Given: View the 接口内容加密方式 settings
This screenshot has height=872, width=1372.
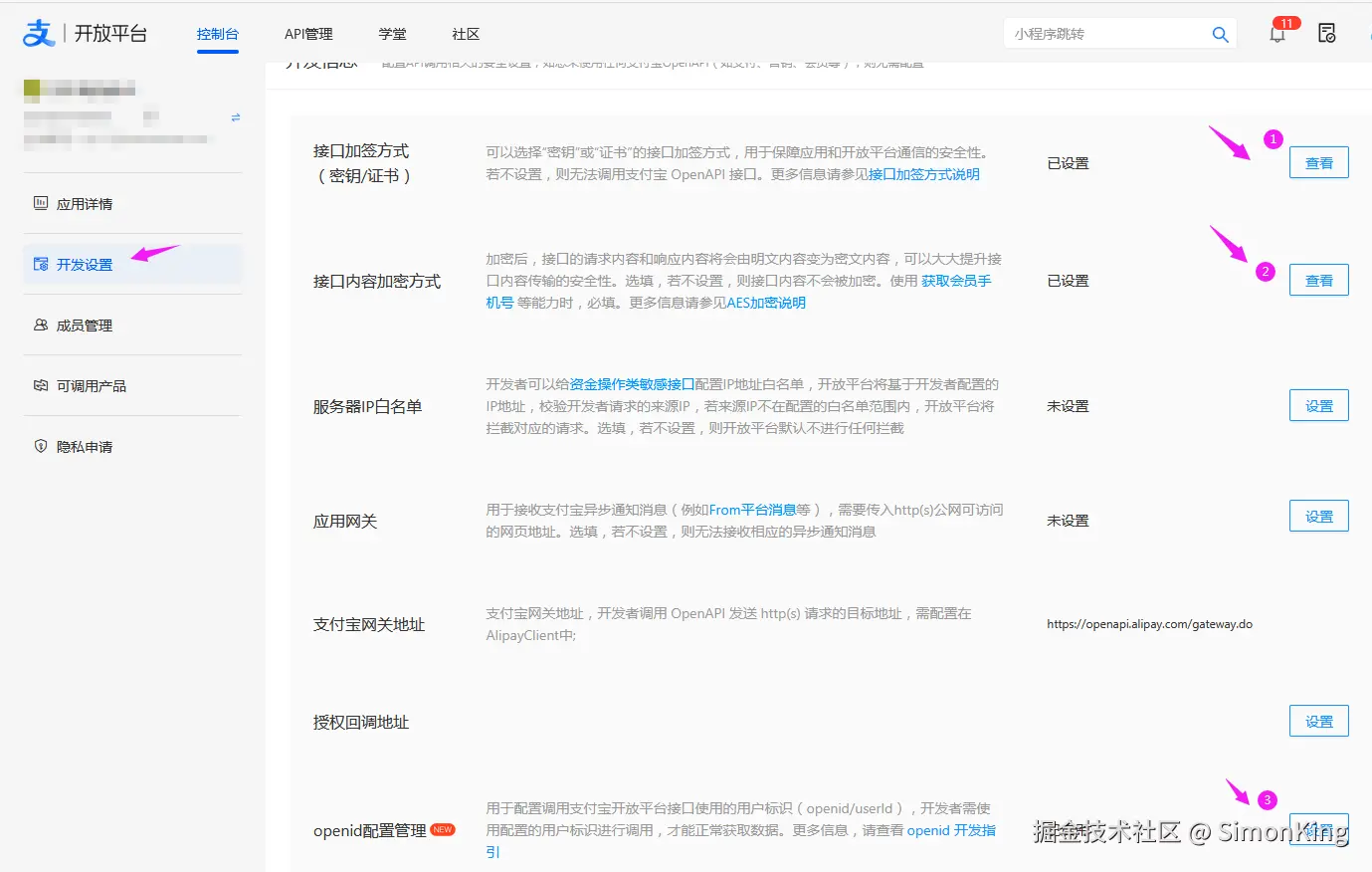Looking at the screenshot, I should 1318,281.
